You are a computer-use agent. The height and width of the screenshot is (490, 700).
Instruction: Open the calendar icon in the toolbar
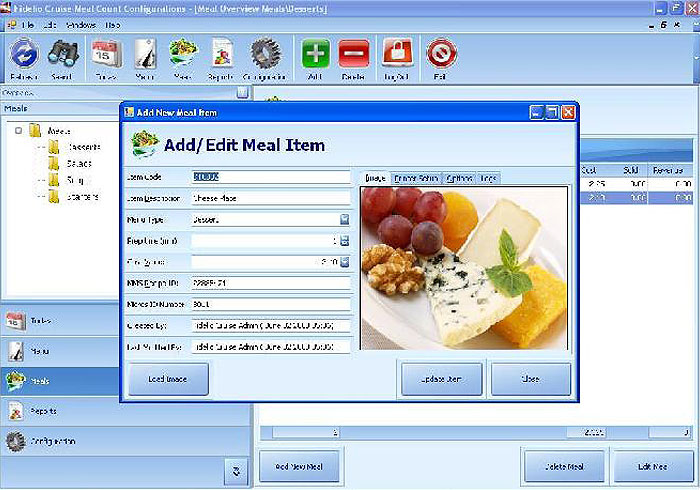[105, 57]
